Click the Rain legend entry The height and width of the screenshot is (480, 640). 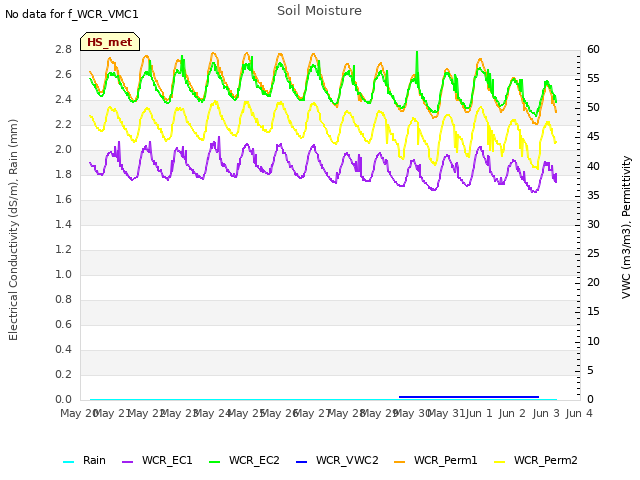click(84, 460)
